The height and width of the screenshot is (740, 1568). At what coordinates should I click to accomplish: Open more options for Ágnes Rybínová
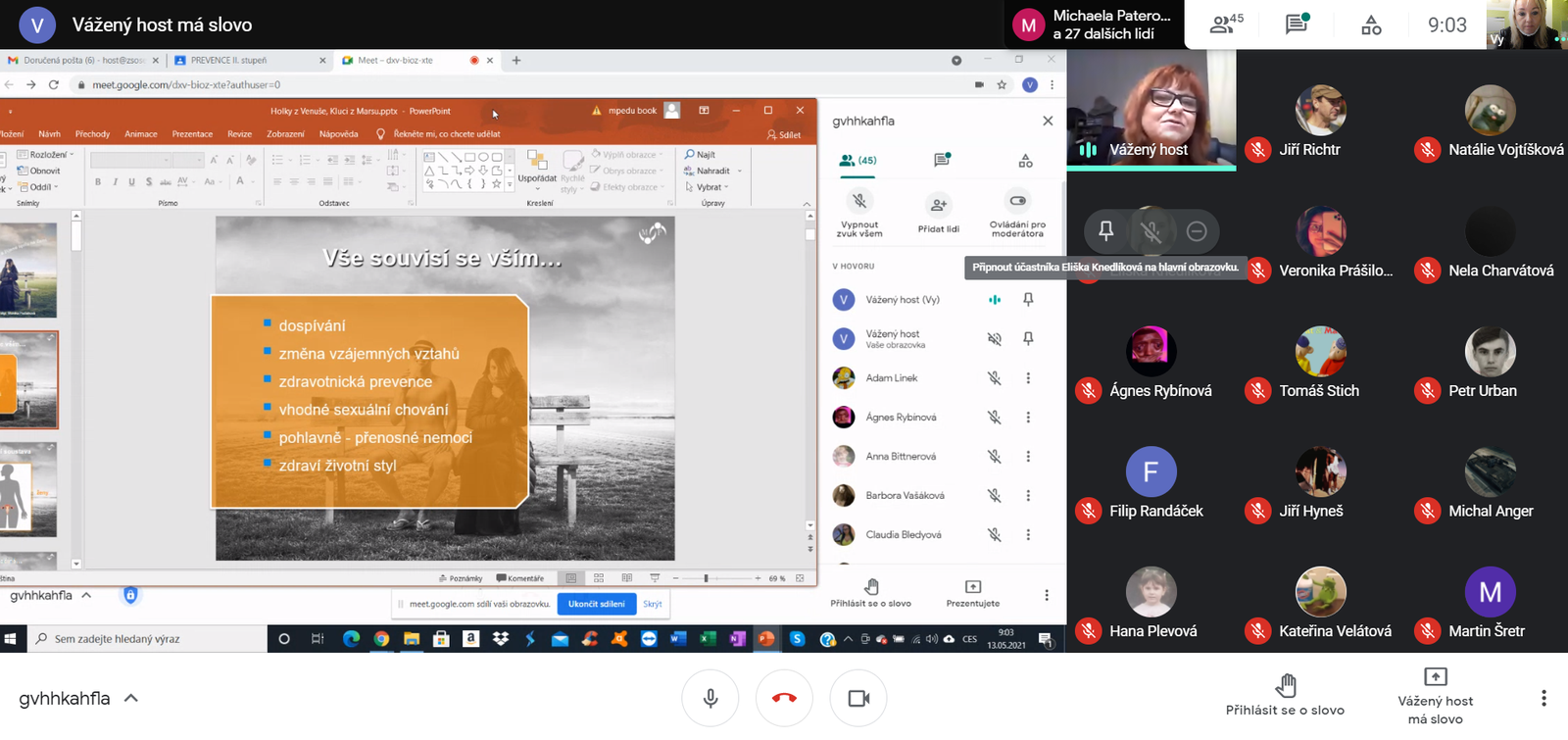point(1028,417)
